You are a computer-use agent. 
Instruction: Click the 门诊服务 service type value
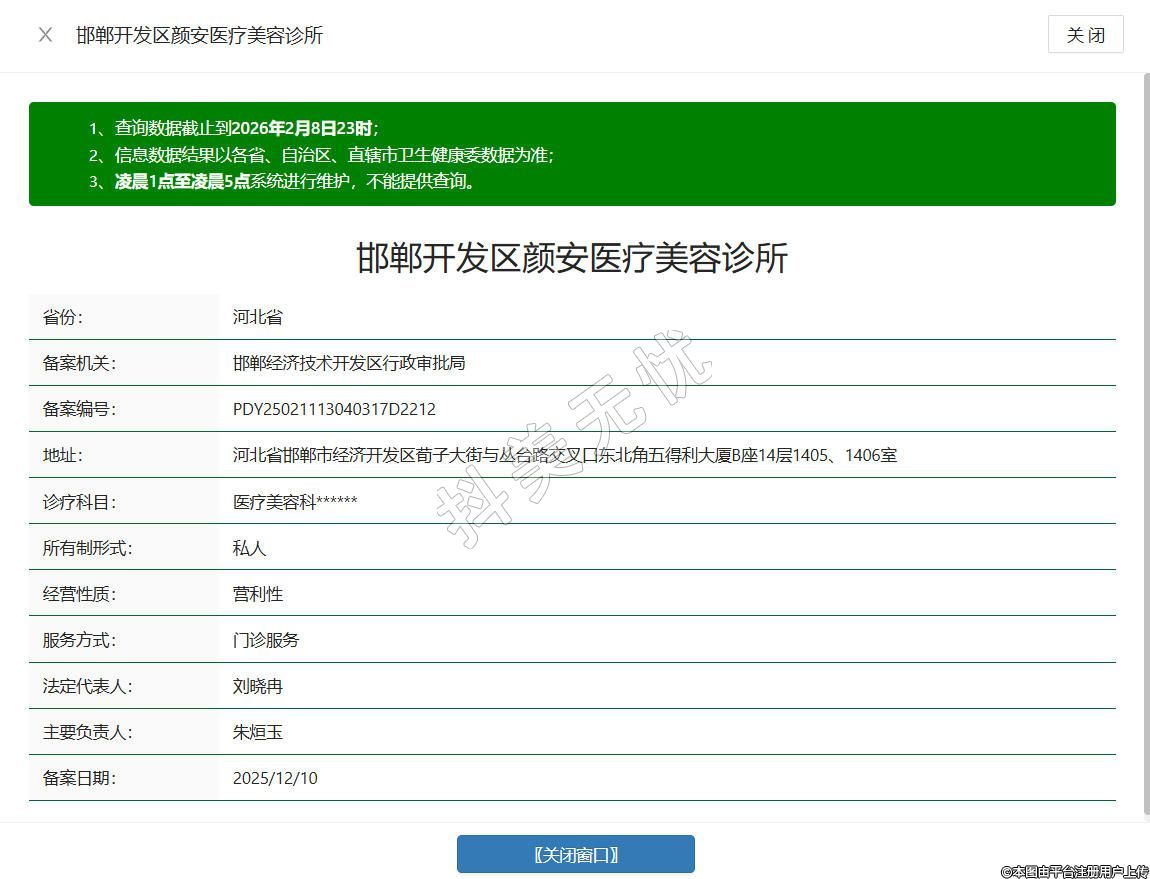pos(266,640)
